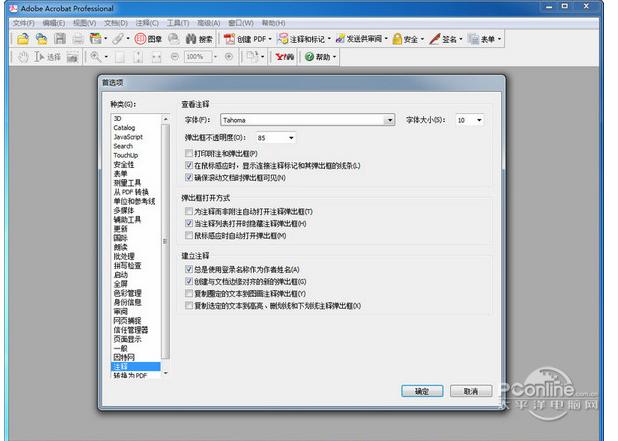Select the 选择 text selection tool

[47, 57]
